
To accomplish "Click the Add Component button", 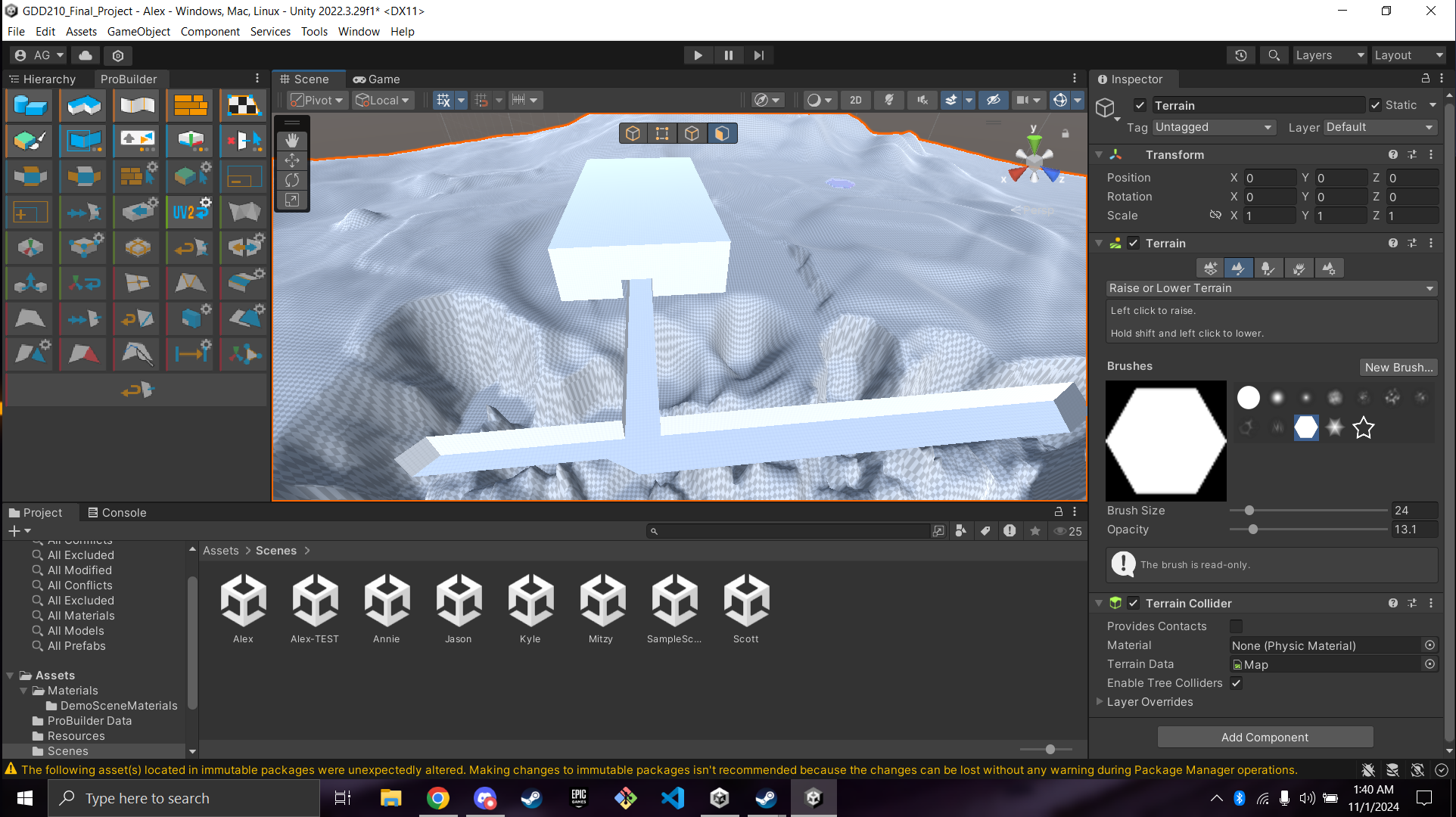I will coord(1265,738).
